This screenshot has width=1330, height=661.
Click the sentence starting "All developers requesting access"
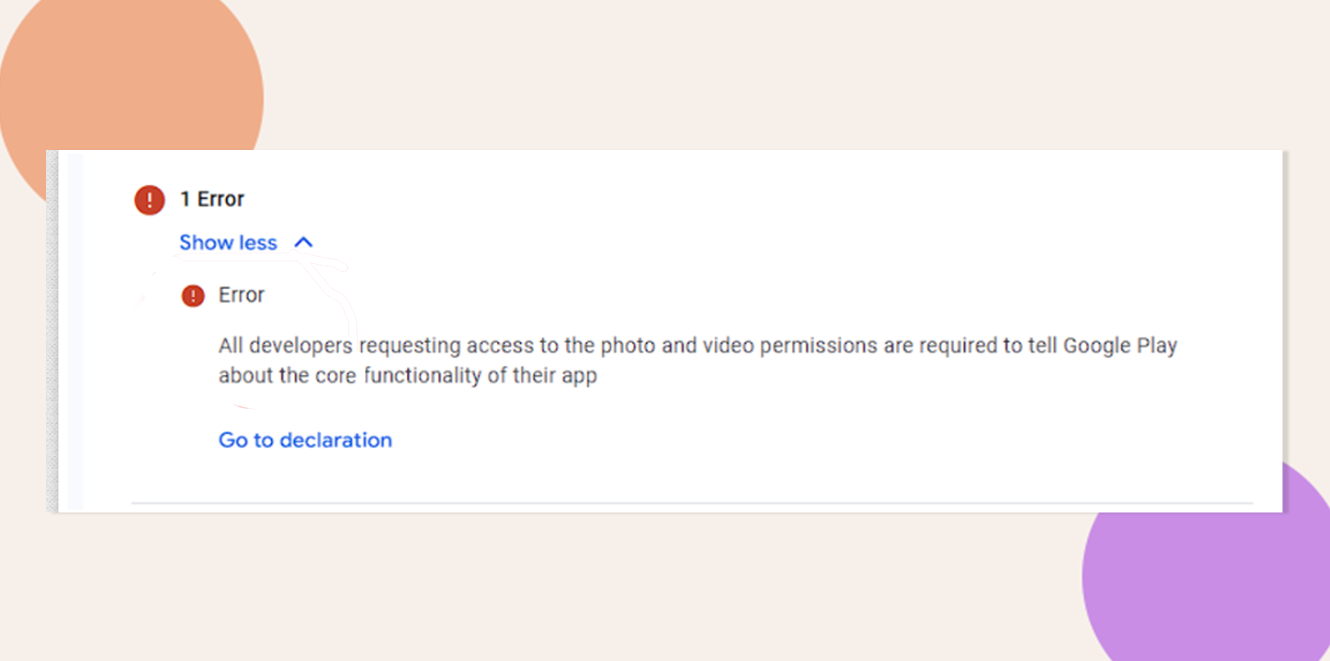698,361
